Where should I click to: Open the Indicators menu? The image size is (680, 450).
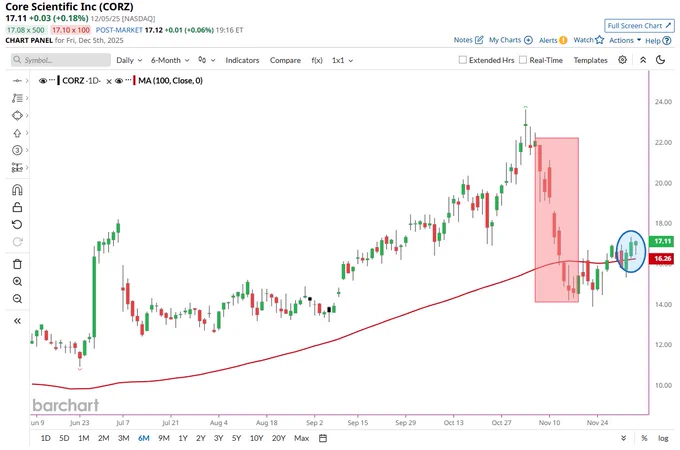[x=242, y=60]
